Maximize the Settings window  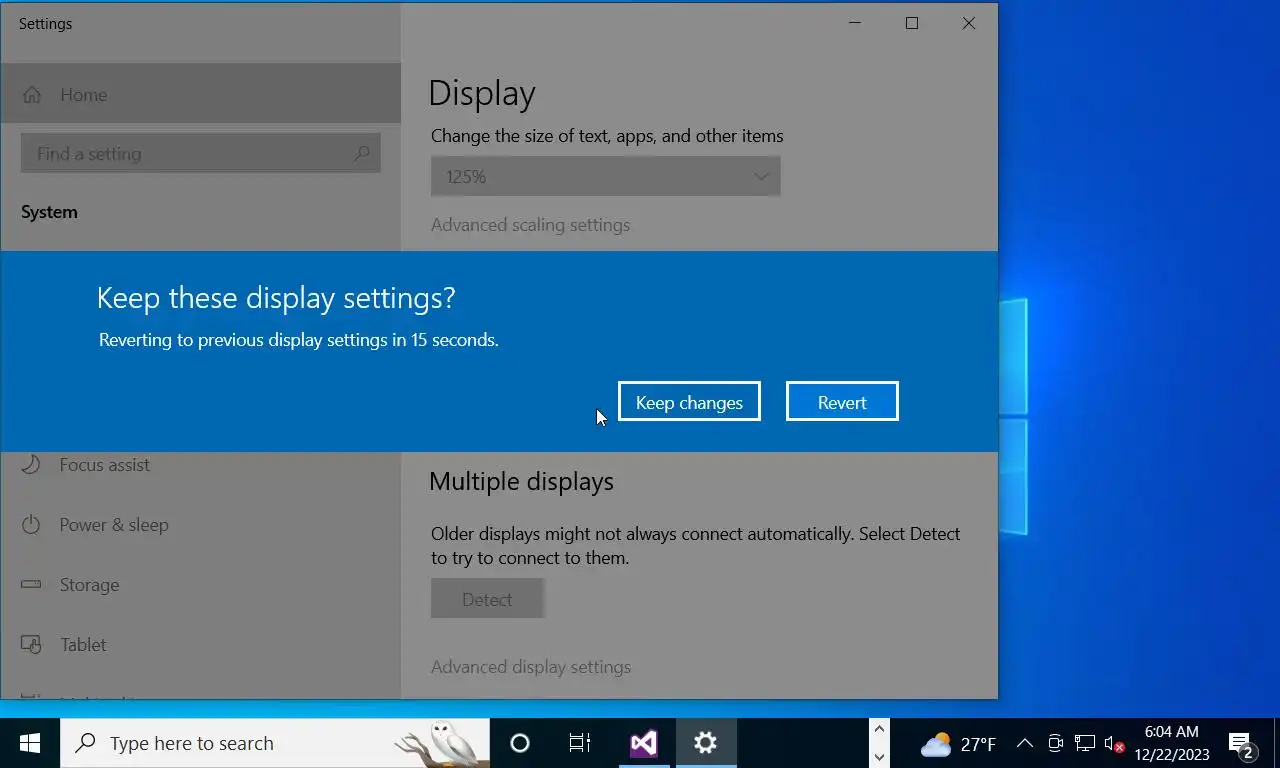tap(912, 23)
